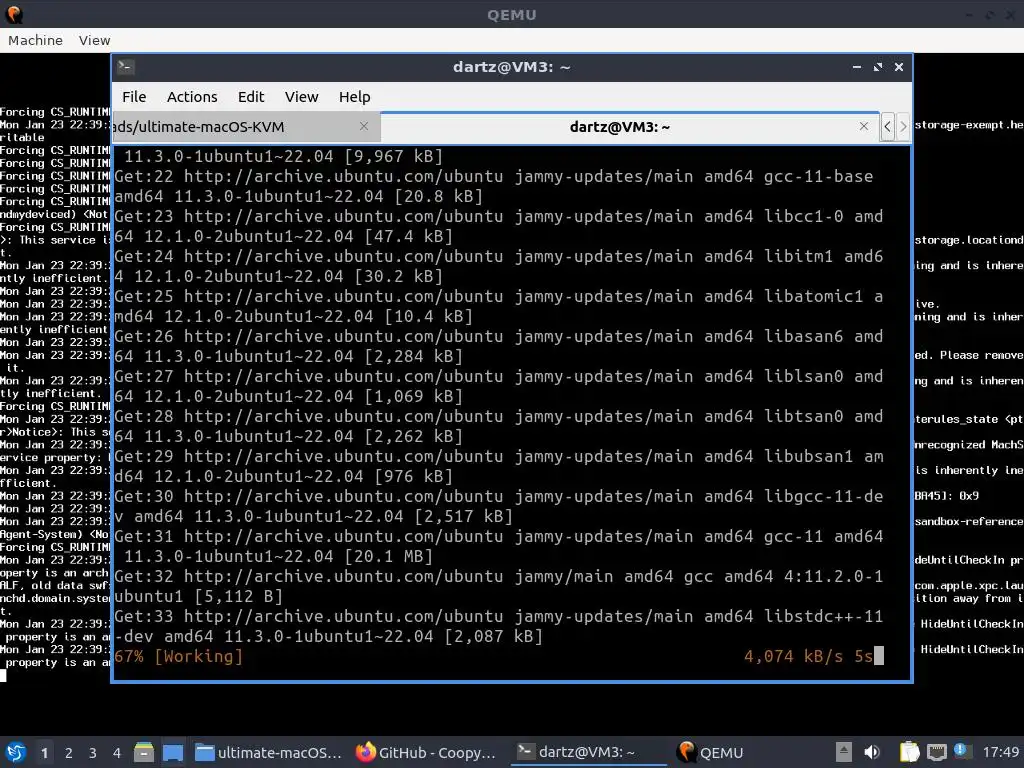Click the QEMU console cursor at bottom left
Viewport: 1024px width, 768px height.
coord(3,675)
